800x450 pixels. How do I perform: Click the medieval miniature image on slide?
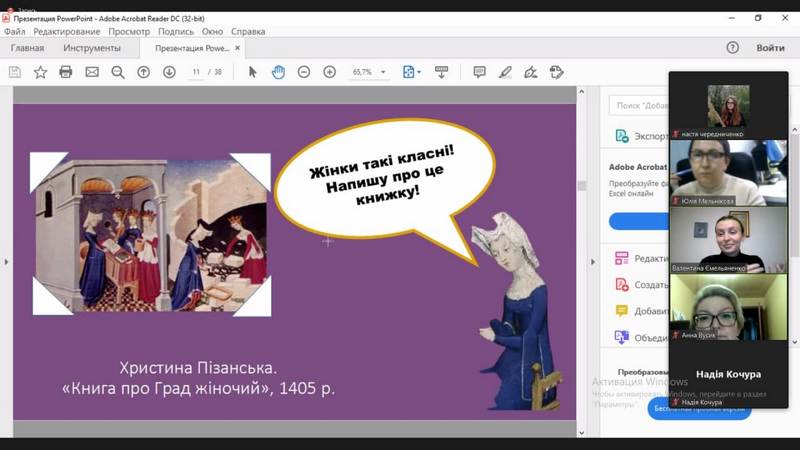point(151,235)
